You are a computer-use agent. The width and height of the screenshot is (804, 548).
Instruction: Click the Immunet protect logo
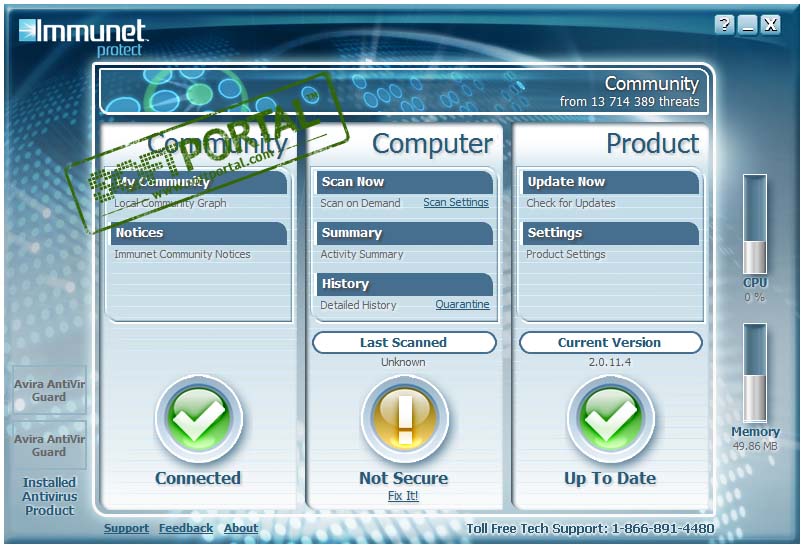click(83, 37)
